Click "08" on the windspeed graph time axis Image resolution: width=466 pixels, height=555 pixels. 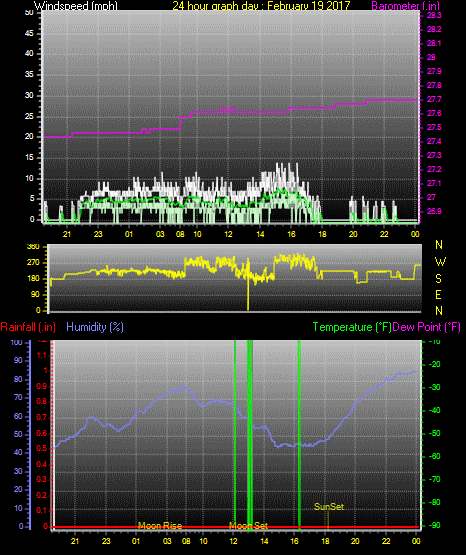180,234
